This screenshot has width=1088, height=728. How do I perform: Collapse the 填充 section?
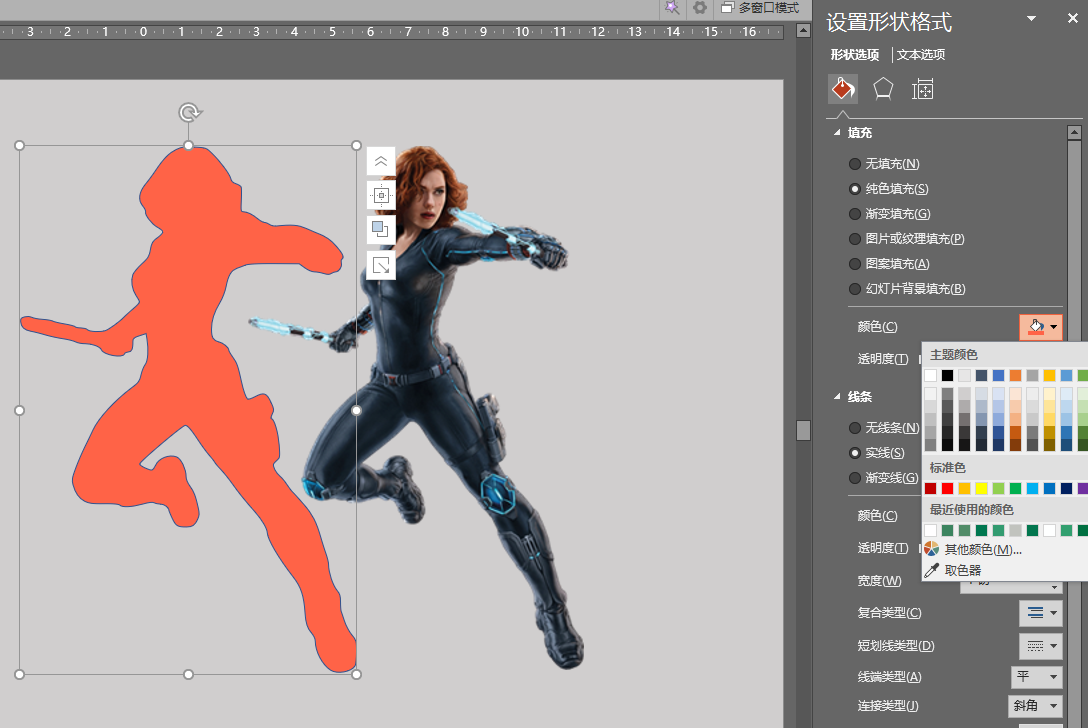837,133
